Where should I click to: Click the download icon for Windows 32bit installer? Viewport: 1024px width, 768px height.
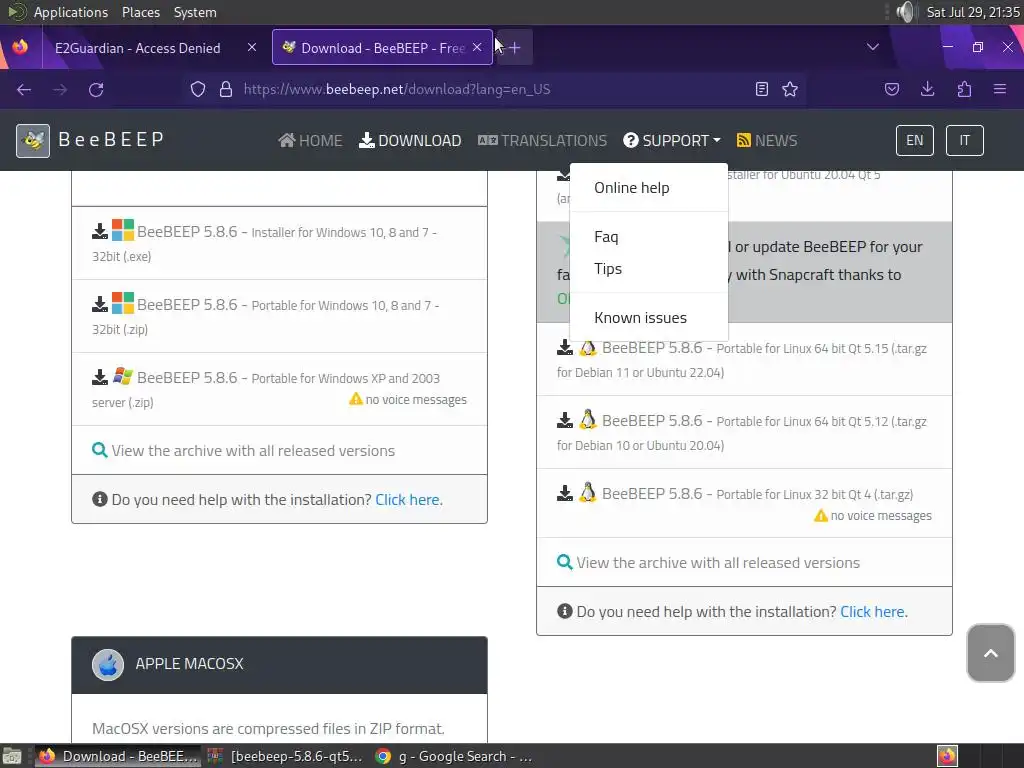(x=100, y=231)
